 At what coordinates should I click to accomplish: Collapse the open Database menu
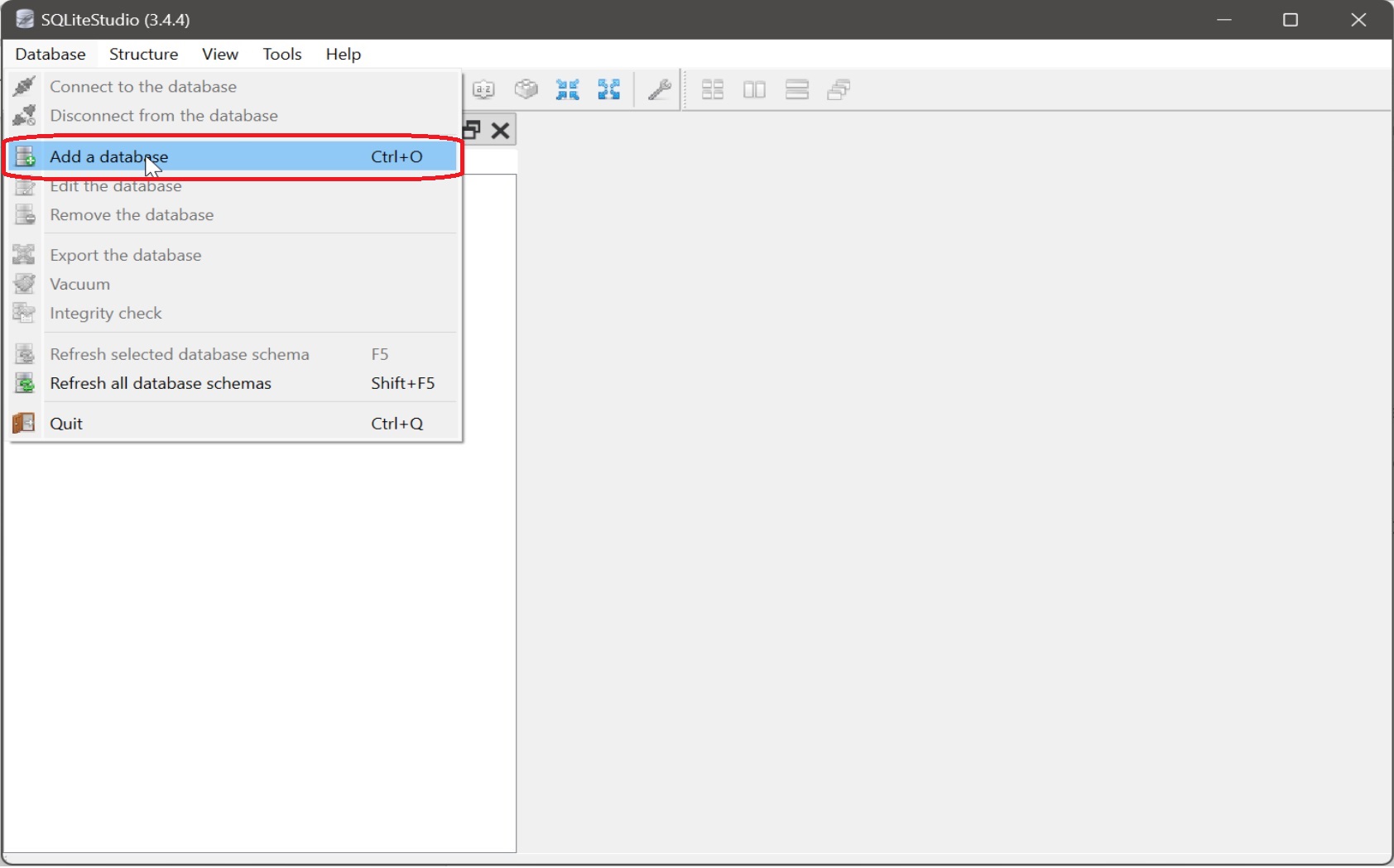click(50, 54)
